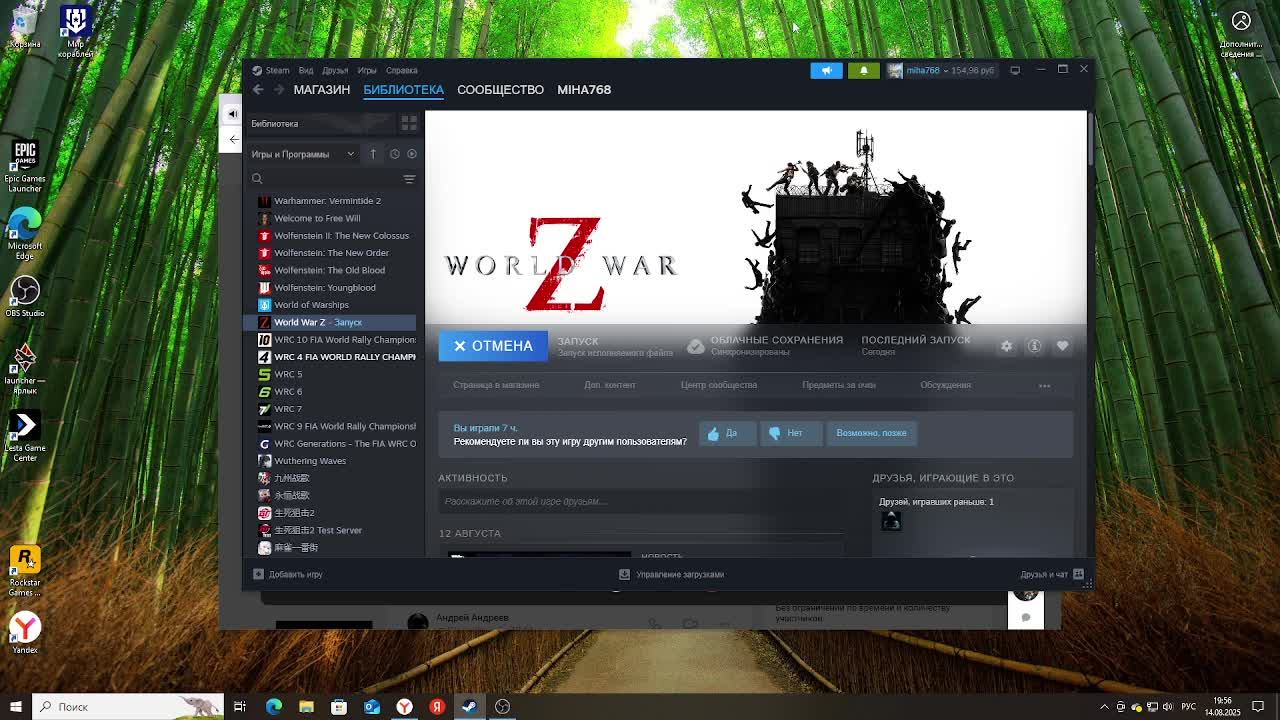
Task: Toggle recent-activity clock filter
Action: [x=395, y=154]
